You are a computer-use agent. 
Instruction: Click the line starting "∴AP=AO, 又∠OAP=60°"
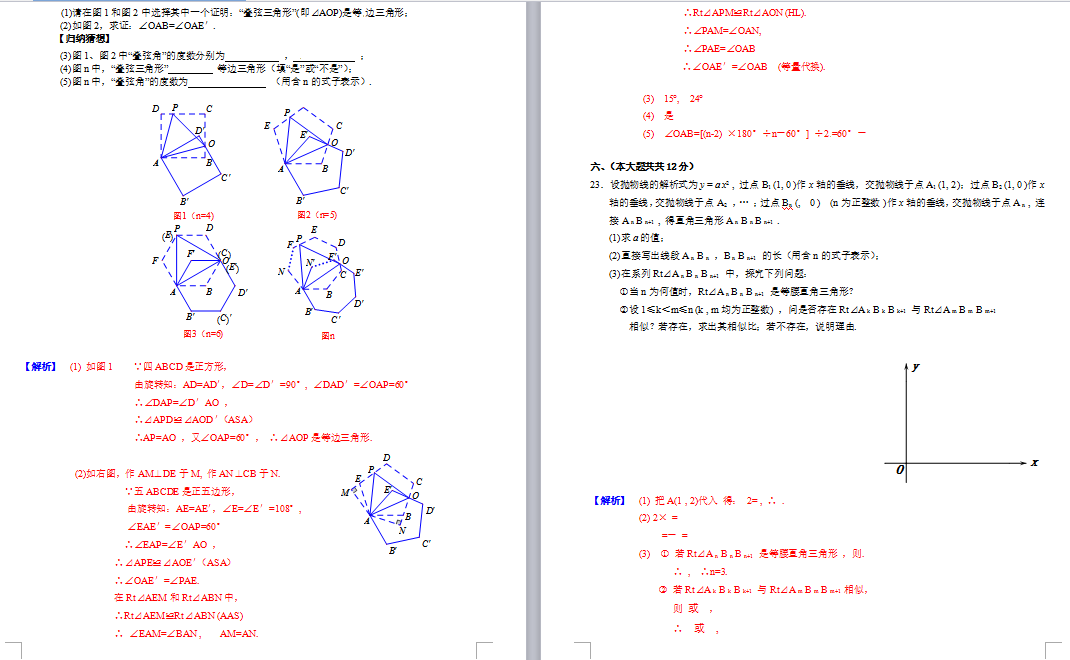[253, 437]
